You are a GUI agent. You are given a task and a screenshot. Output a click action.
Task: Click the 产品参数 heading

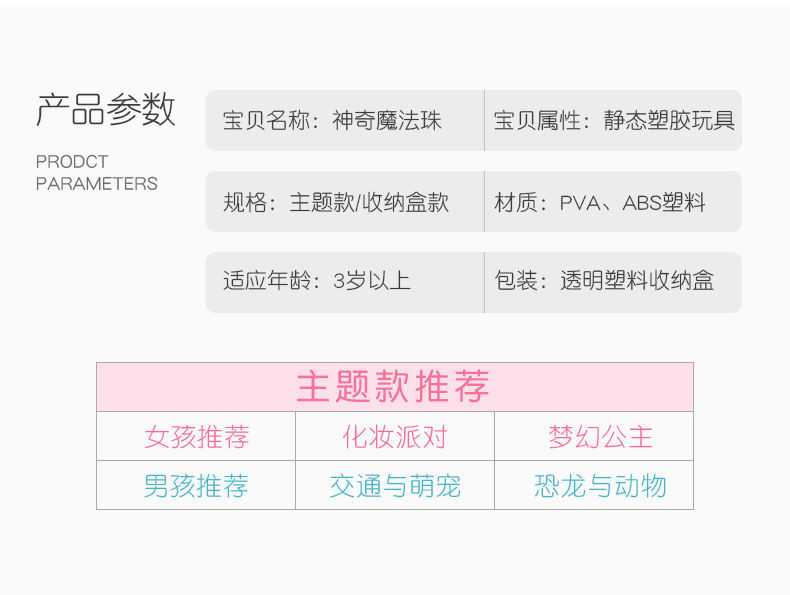(106, 110)
